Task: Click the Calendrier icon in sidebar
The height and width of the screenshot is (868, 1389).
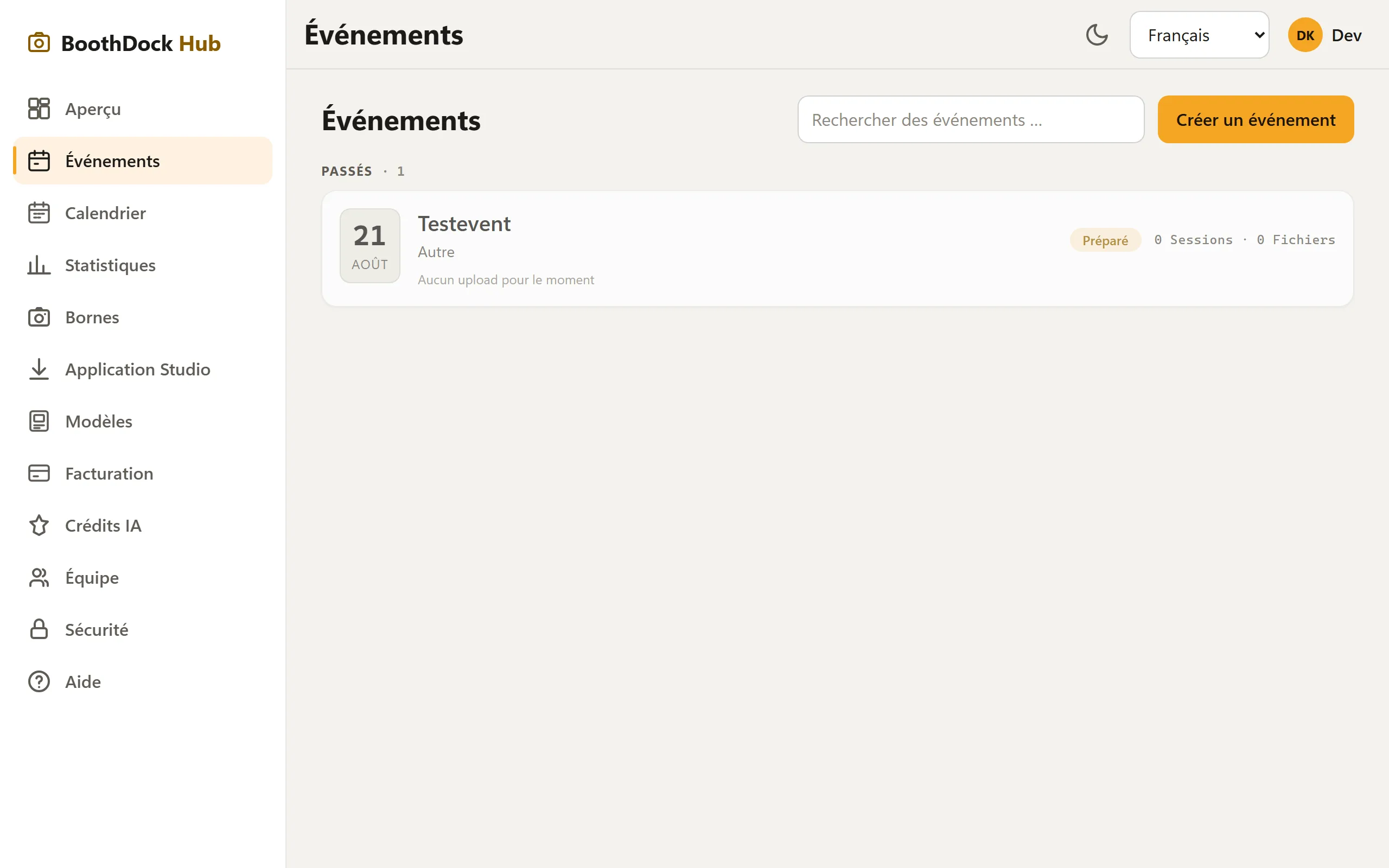Action: (39, 213)
